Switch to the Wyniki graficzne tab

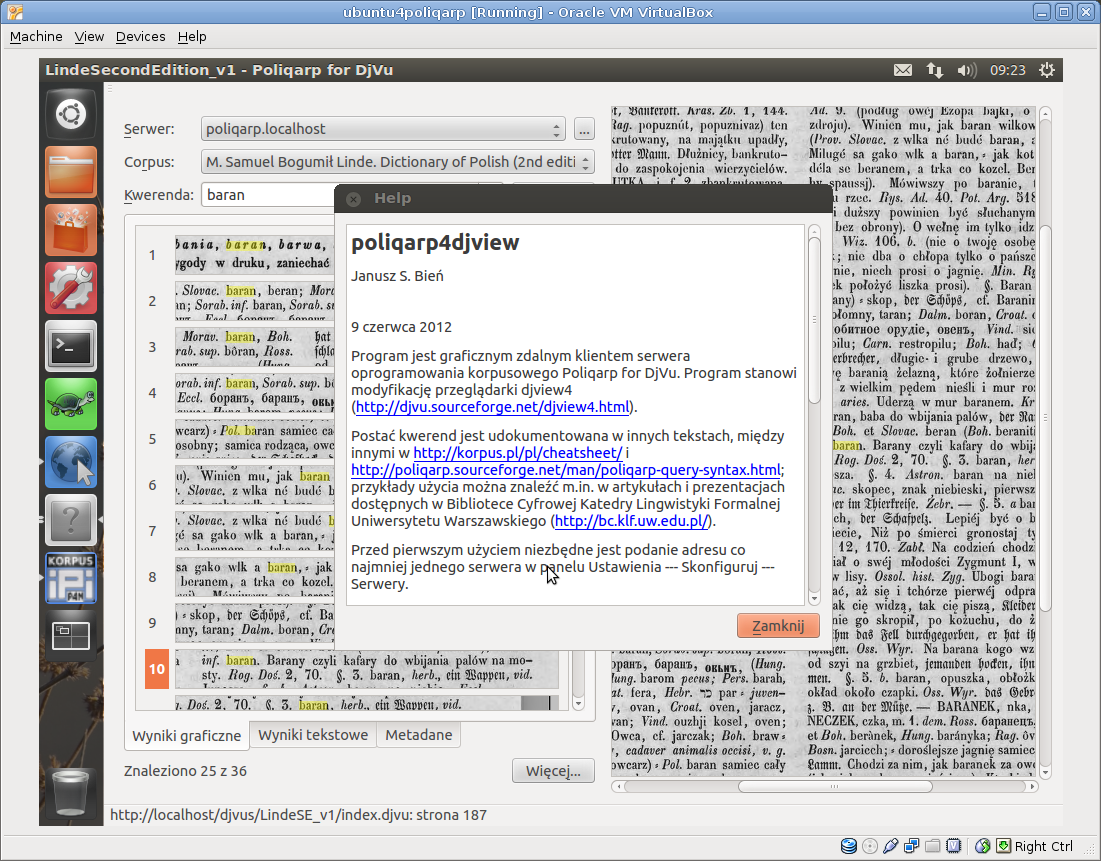(x=187, y=735)
